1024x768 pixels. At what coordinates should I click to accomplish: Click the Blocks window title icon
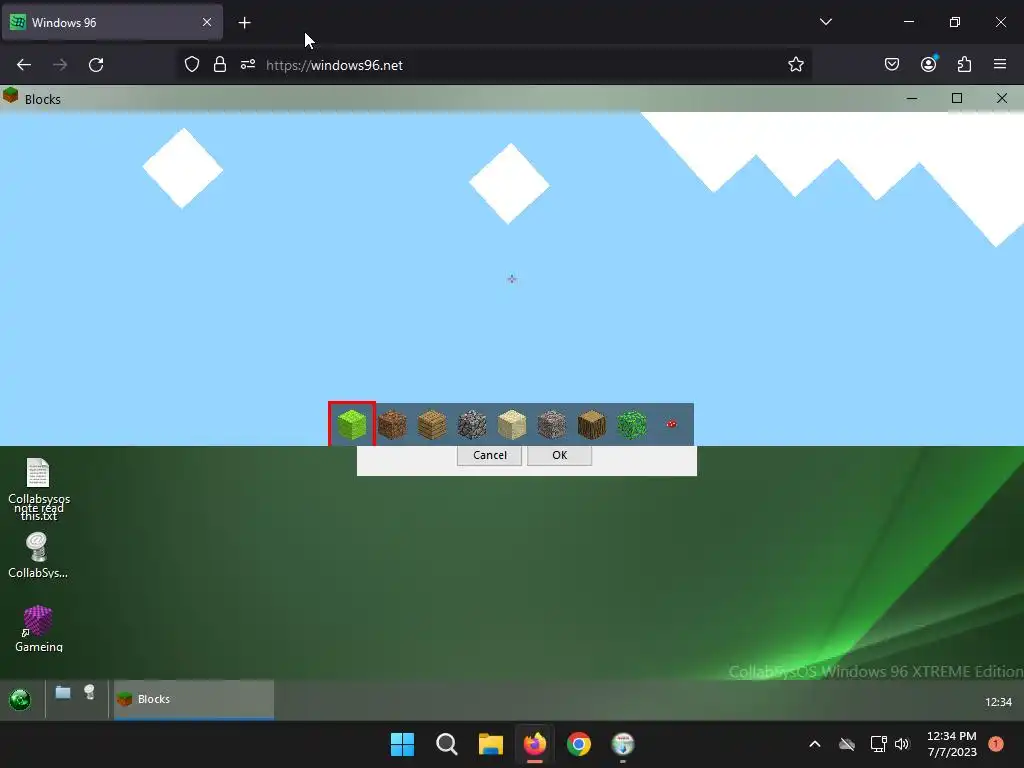10,96
